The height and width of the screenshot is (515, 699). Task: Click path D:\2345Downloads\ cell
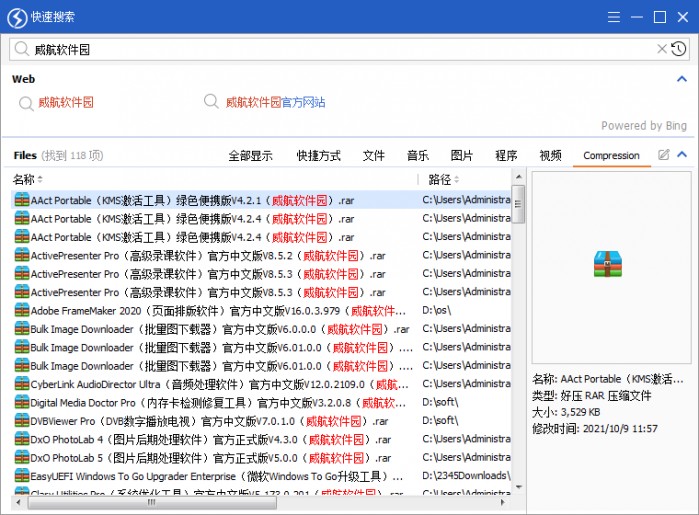(466, 475)
